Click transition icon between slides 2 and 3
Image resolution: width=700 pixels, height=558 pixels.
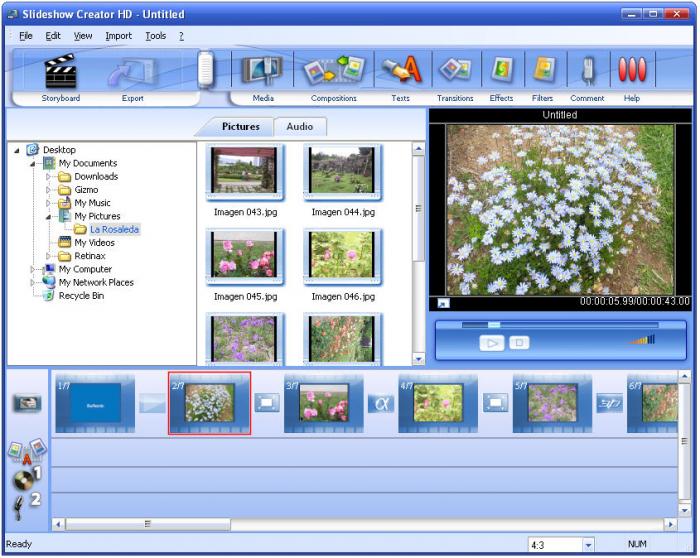267,403
